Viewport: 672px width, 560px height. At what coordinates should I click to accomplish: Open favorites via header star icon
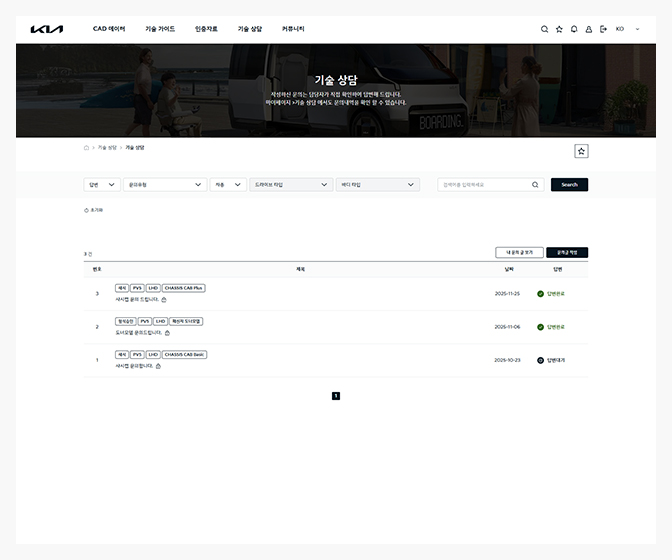click(559, 29)
